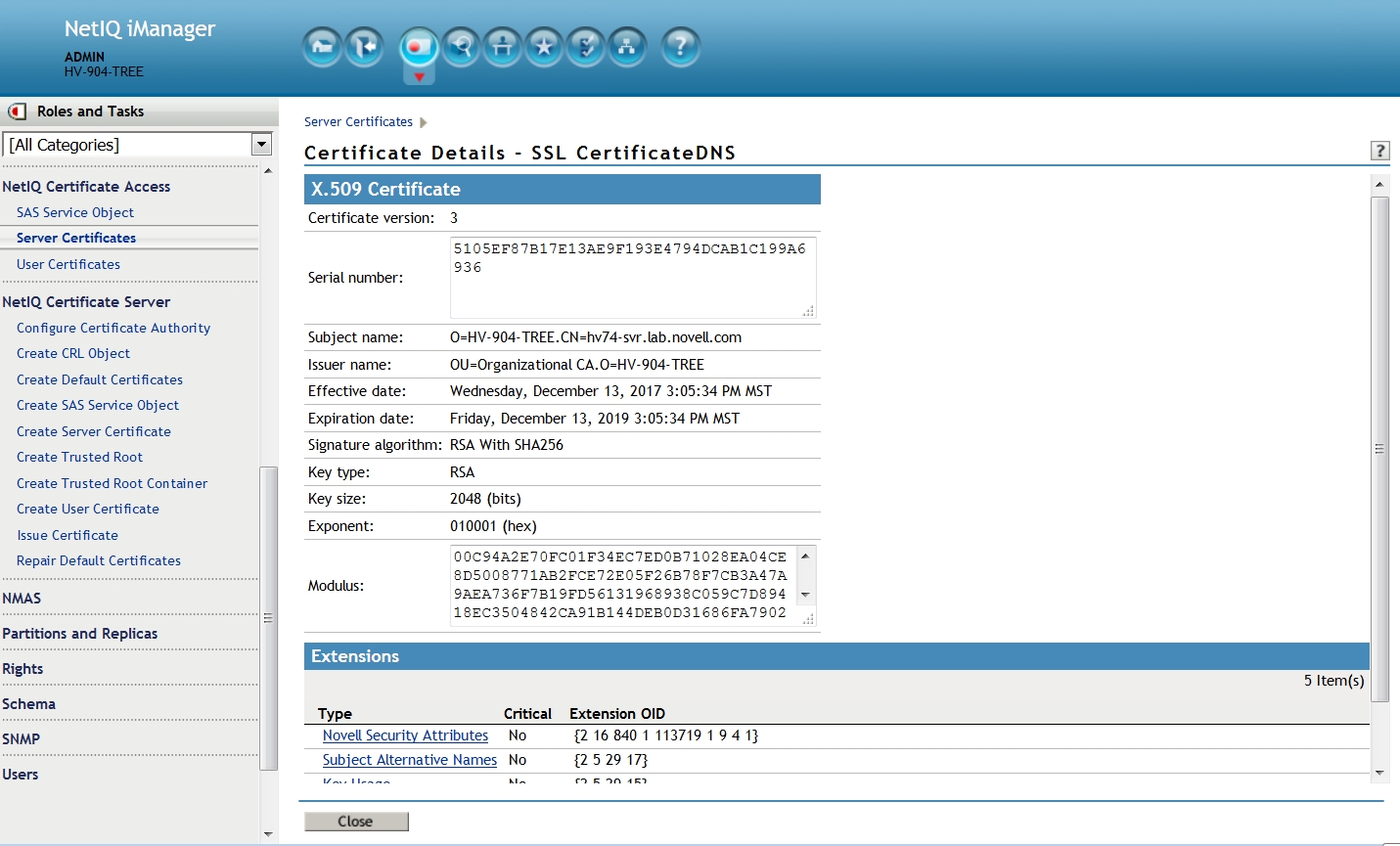Viewport: 1400px width, 846px height.
Task: Open Create Default Certificates task
Action: click(100, 379)
